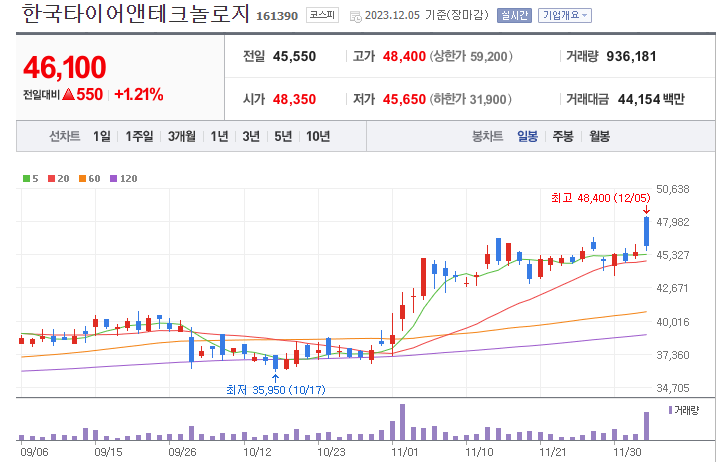
Task: Click the purple 120-day moving average swatch
Action: pos(113,178)
